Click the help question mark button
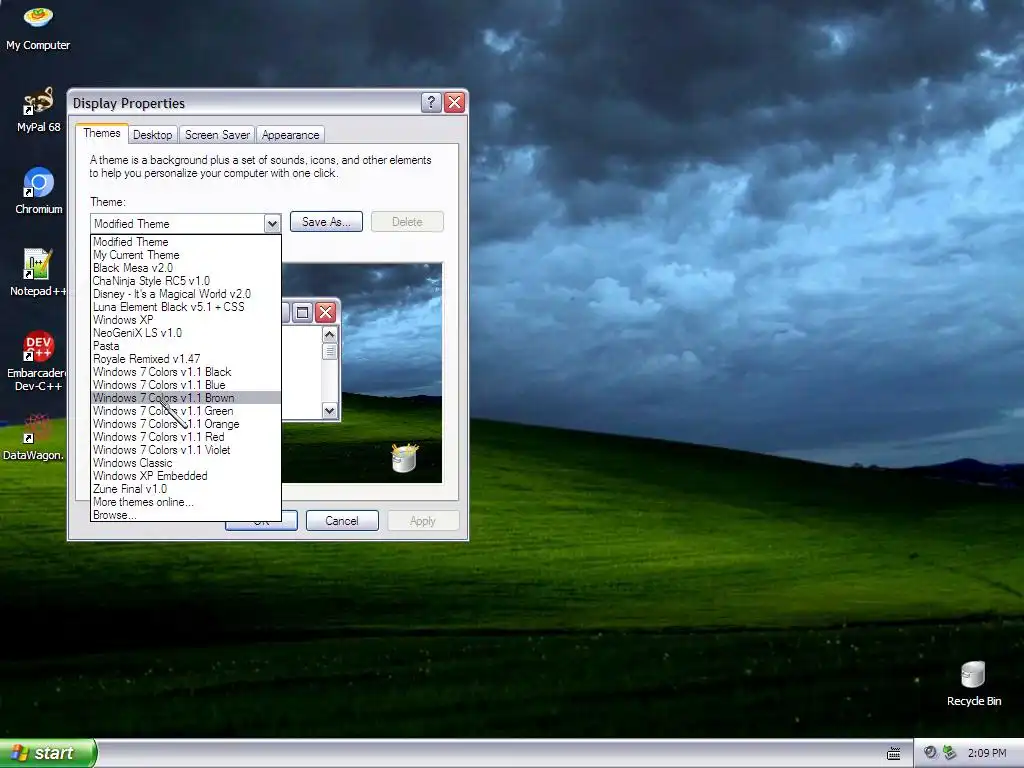Viewport: 1024px width, 768px height. (x=431, y=103)
